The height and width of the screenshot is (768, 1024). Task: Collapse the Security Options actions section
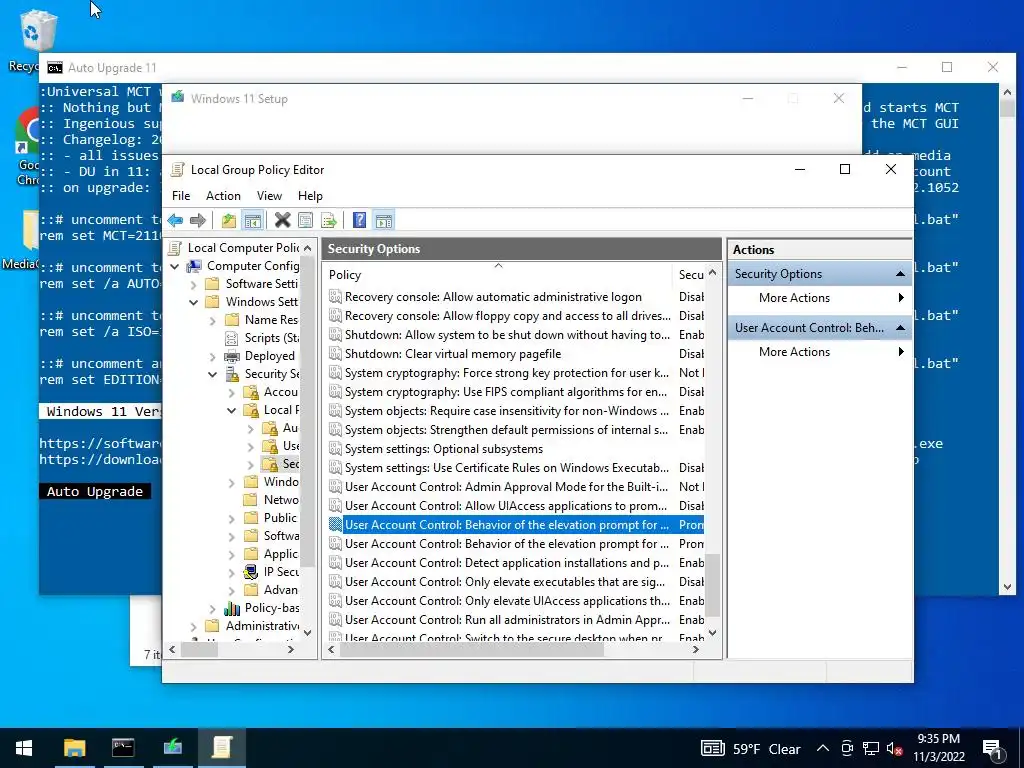tap(900, 274)
